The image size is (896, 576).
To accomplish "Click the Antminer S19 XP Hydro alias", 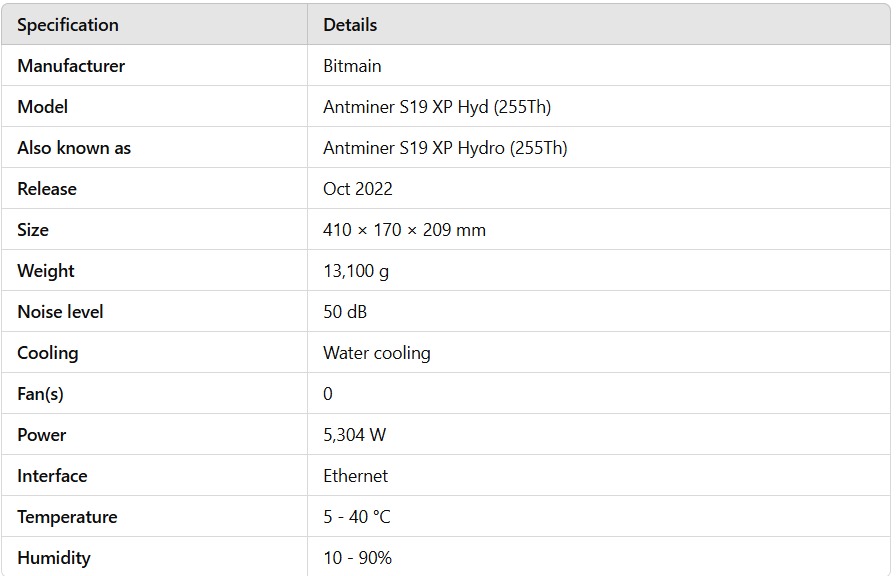I will [x=445, y=148].
